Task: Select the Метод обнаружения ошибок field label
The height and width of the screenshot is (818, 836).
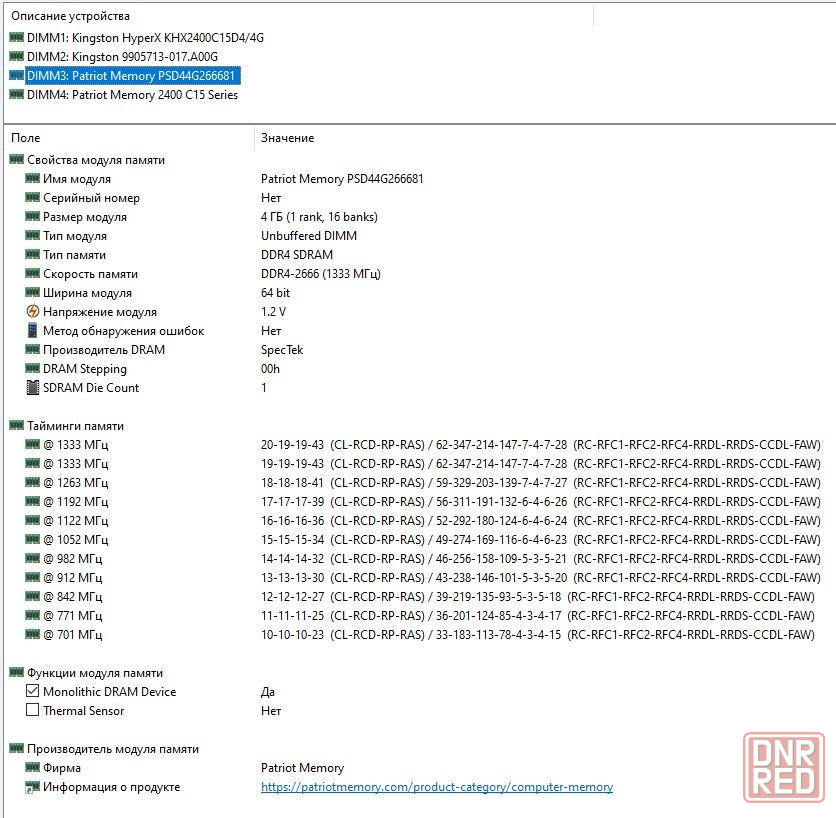Action: point(123,331)
